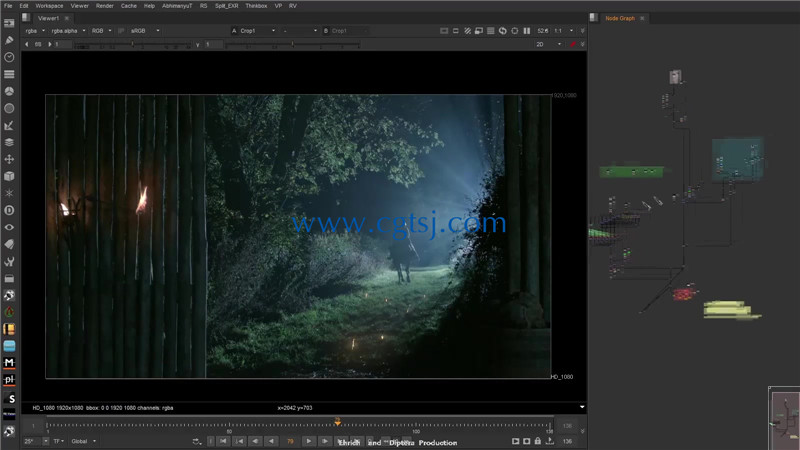Open the RGB display mode dropdown
This screenshot has height=450, width=800.
[102, 31]
